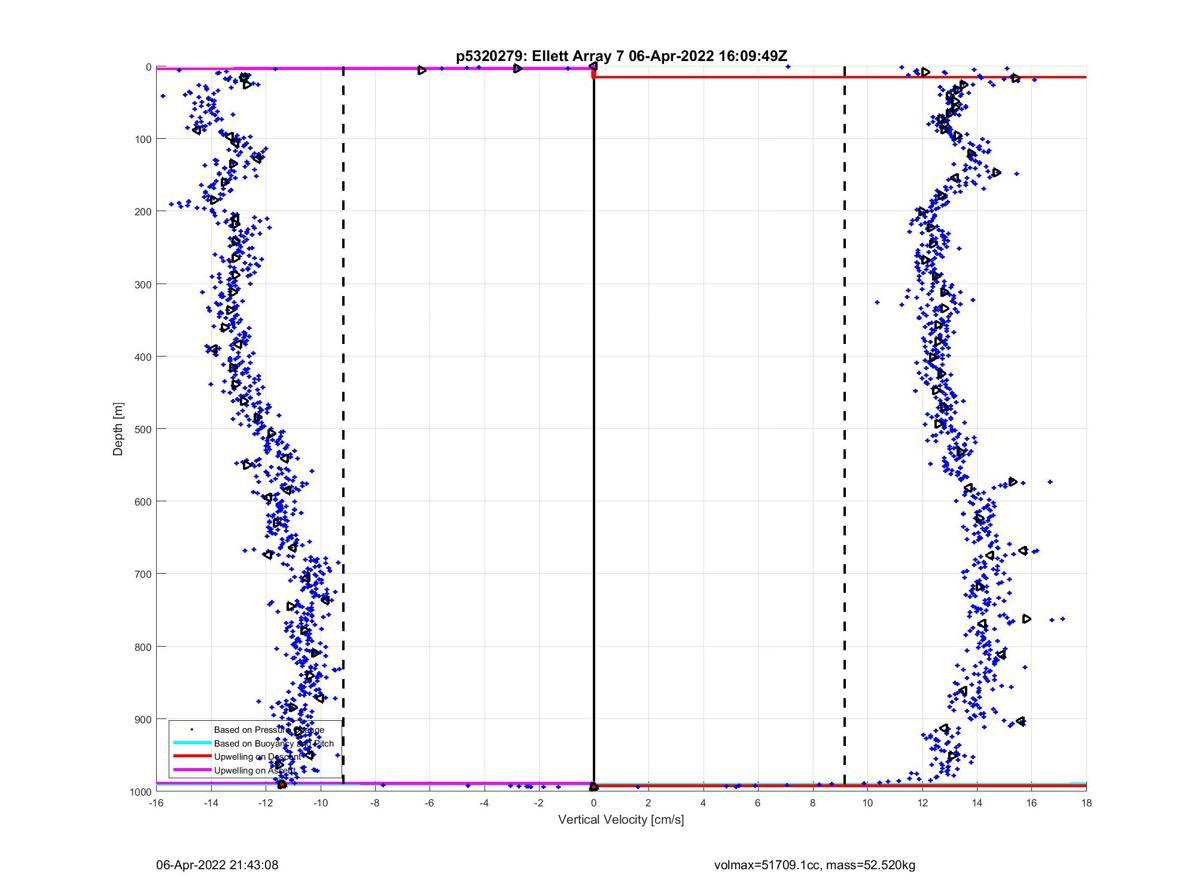Screen dimensions: 1200x889
Task: Click the x-axis tick label '8'
Action: point(813,803)
